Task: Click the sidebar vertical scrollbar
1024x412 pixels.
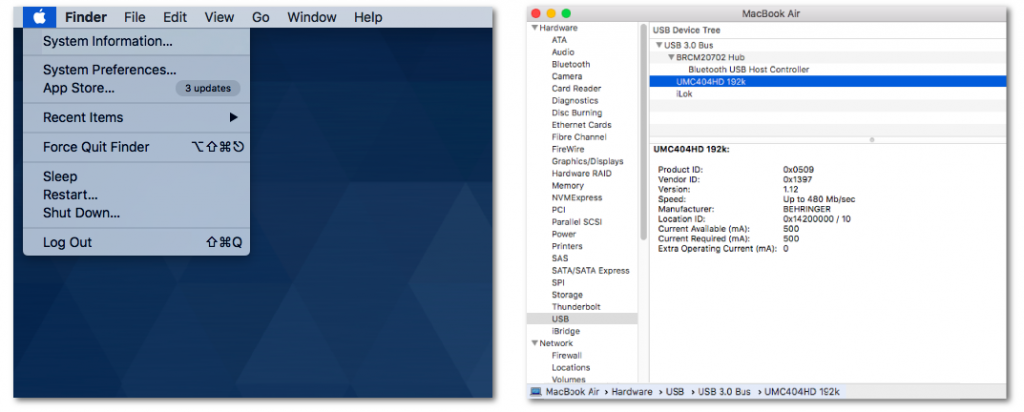Action: click(644, 131)
